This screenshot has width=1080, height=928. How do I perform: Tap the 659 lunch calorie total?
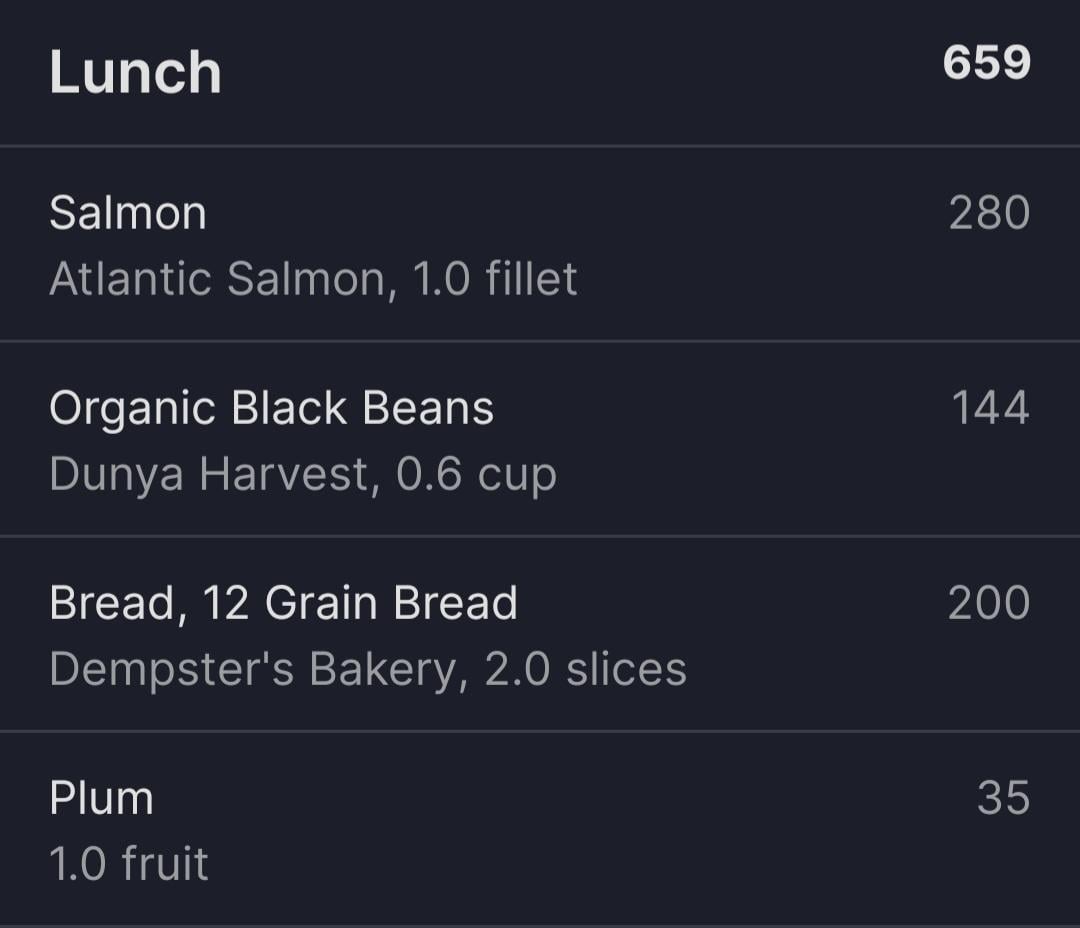pos(986,63)
